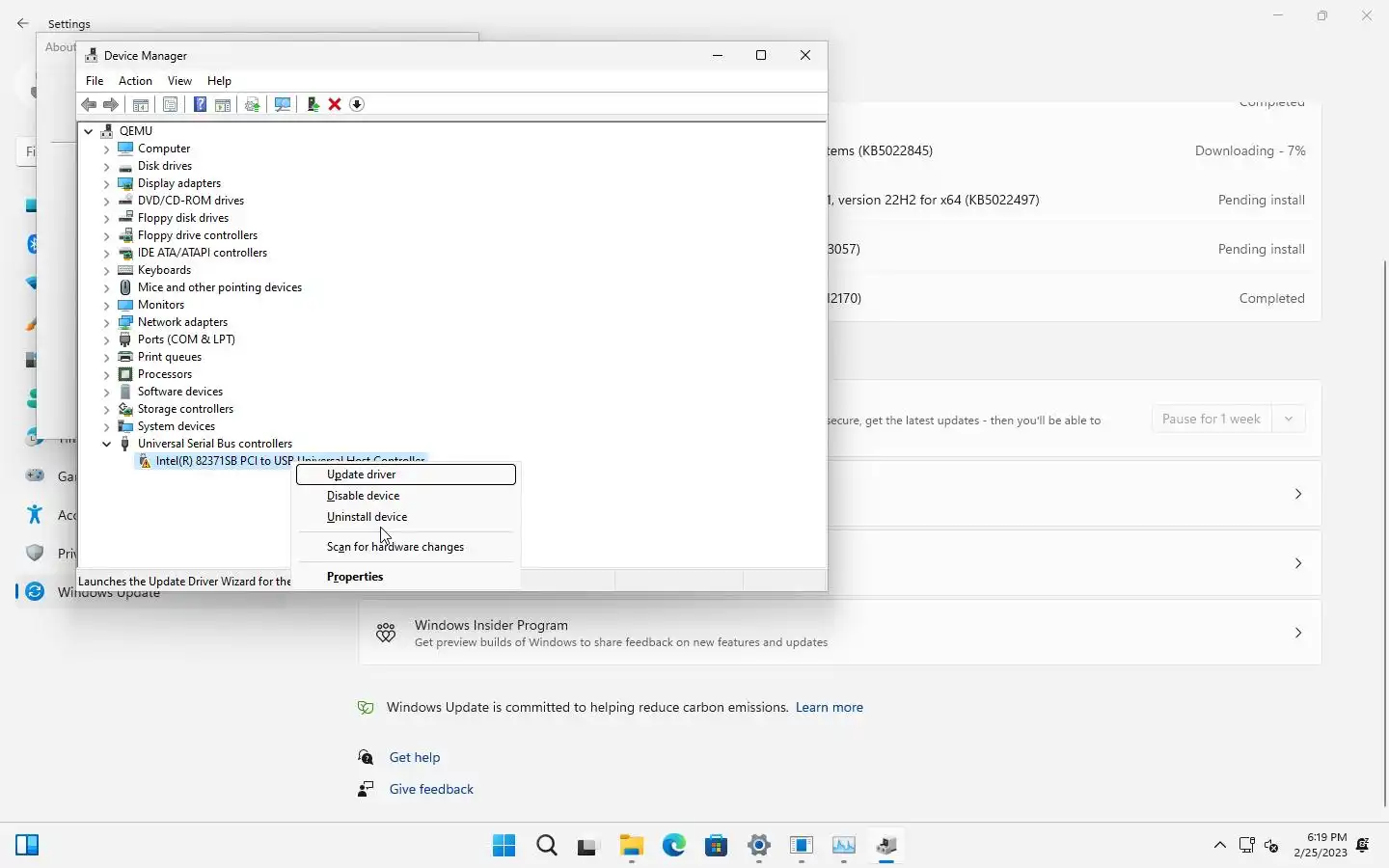Expand the System devices tree node

[107, 426]
